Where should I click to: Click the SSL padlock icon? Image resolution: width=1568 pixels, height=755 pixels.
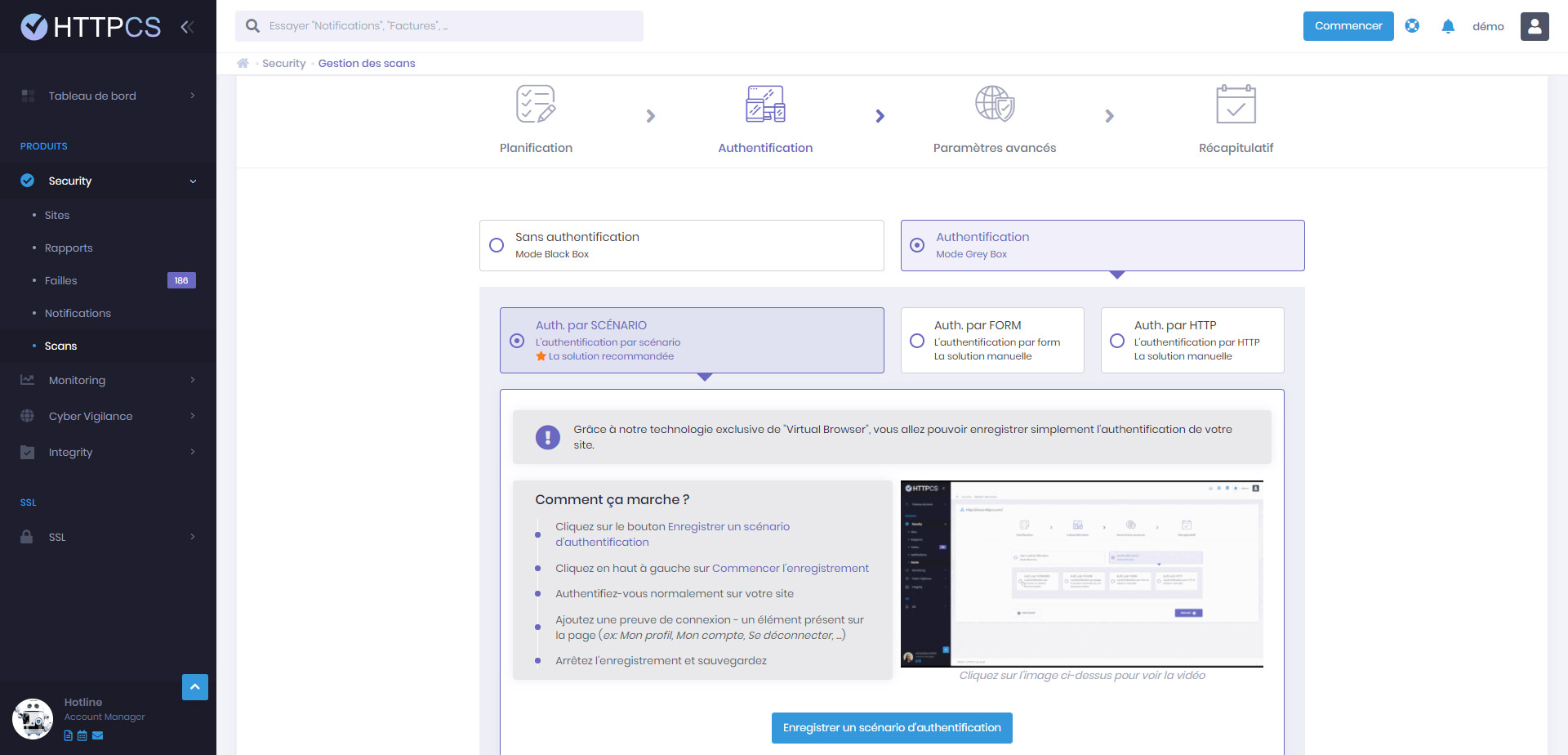click(x=27, y=537)
